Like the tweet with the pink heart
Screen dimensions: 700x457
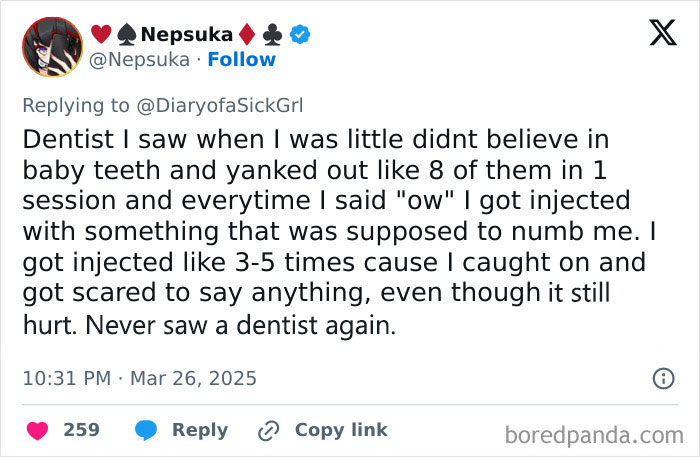tap(38, 430)
